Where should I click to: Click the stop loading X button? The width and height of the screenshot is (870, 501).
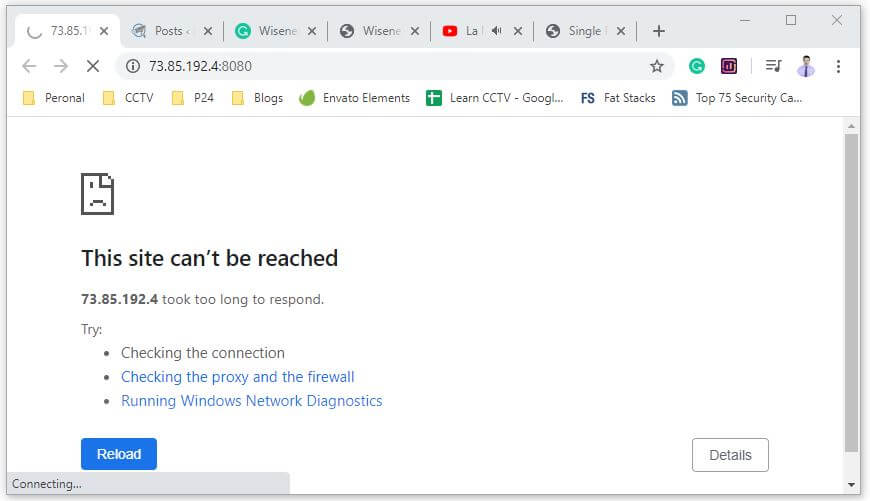click(92, 66)
